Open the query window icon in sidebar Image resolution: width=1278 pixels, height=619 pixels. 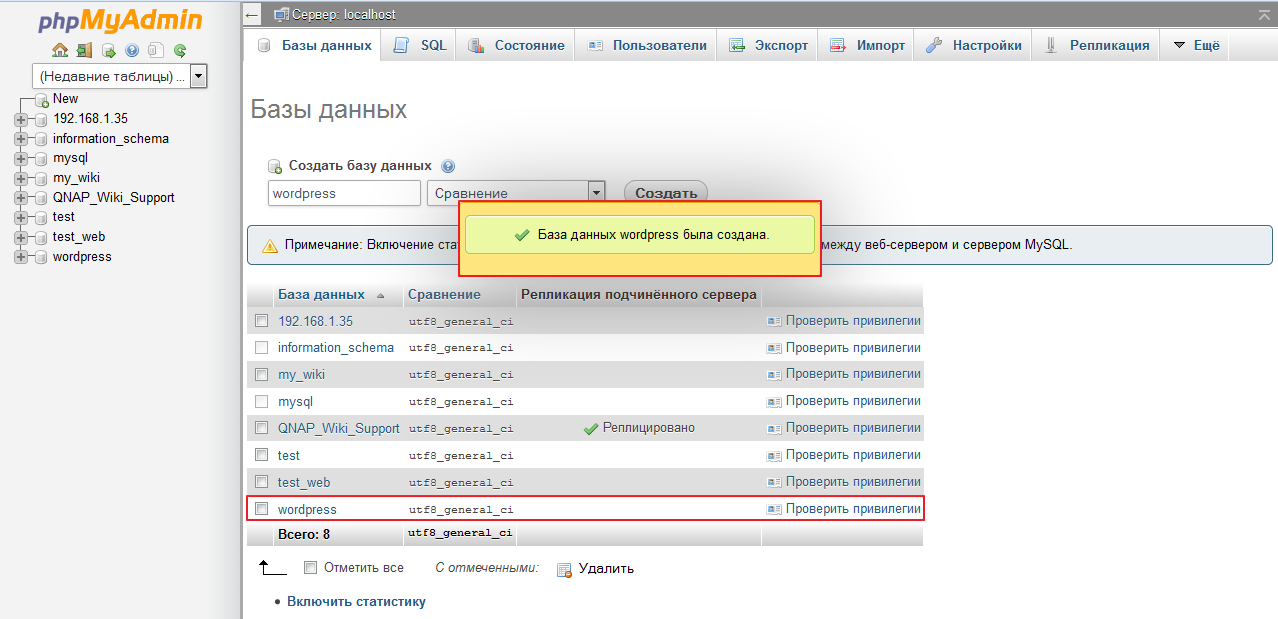tap(108, 50)
